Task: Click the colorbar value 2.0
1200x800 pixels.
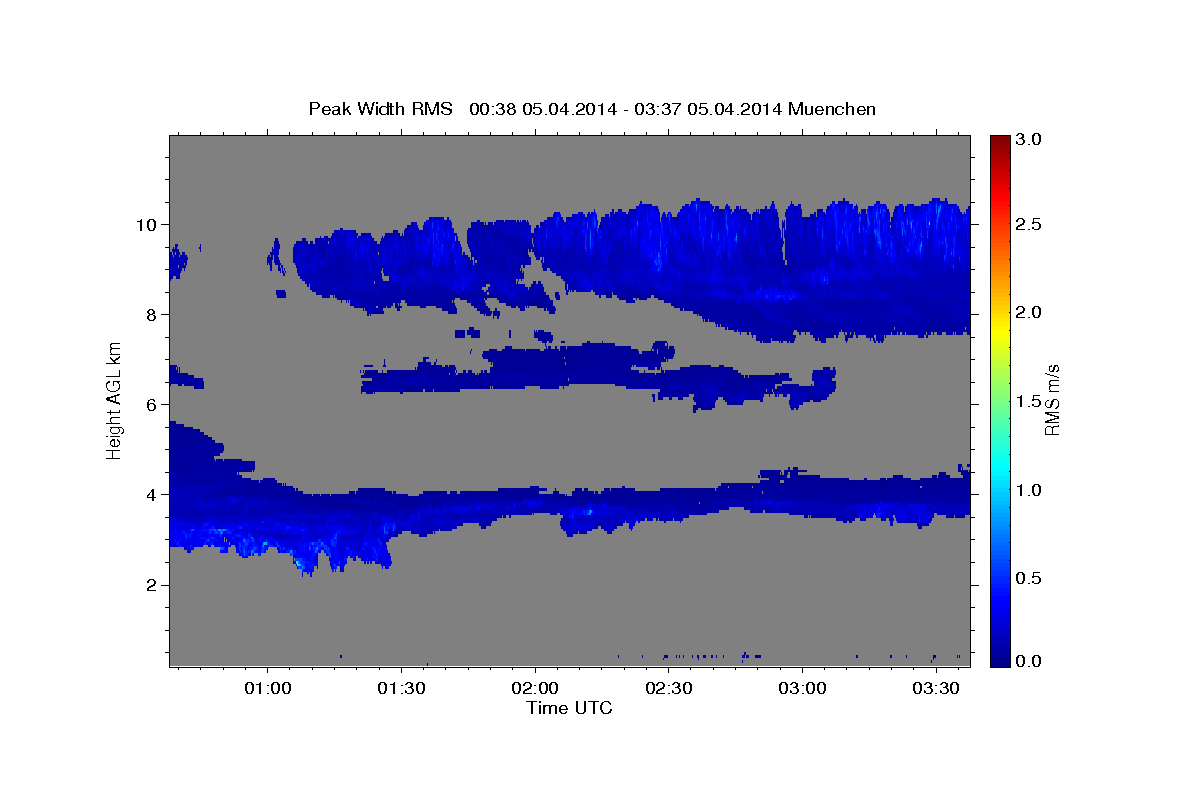Action: pyautogui.click(x=1028, y=313)
